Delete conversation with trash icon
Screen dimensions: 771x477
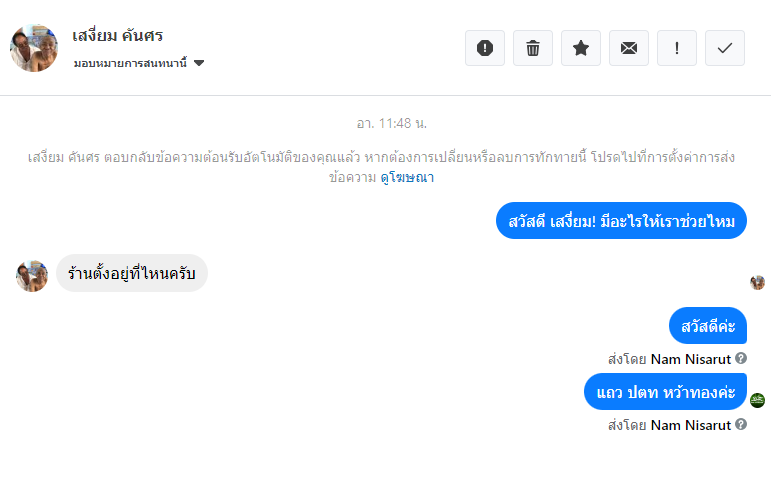click(x=533, y=48)
